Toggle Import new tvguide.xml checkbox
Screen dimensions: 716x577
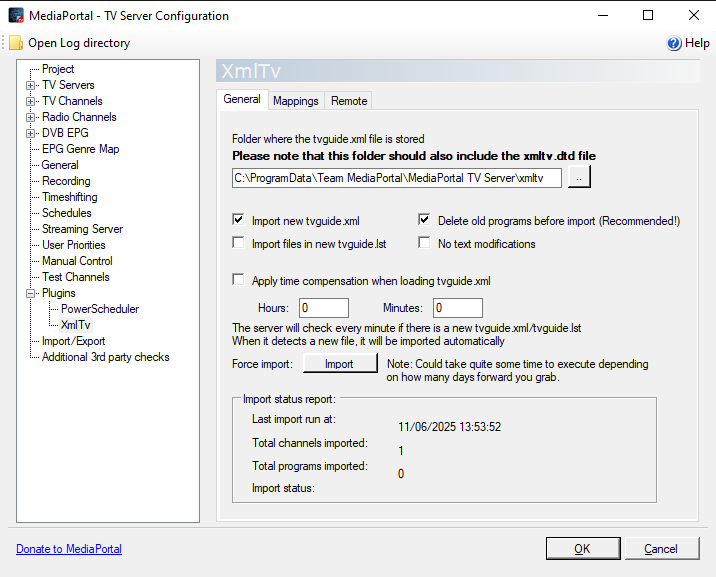[238, 220]
